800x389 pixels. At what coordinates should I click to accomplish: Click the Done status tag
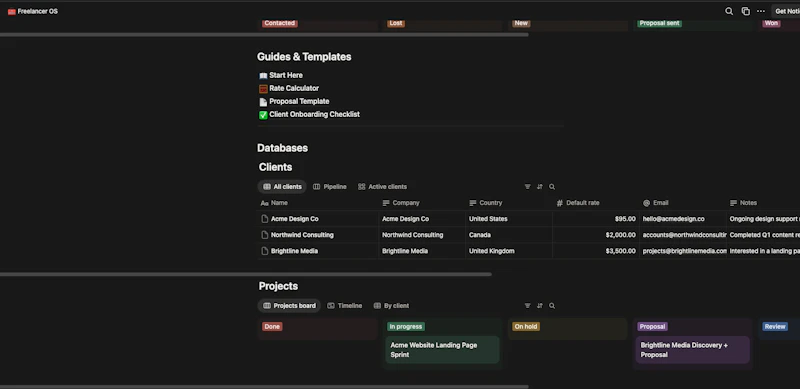point(272,327)
